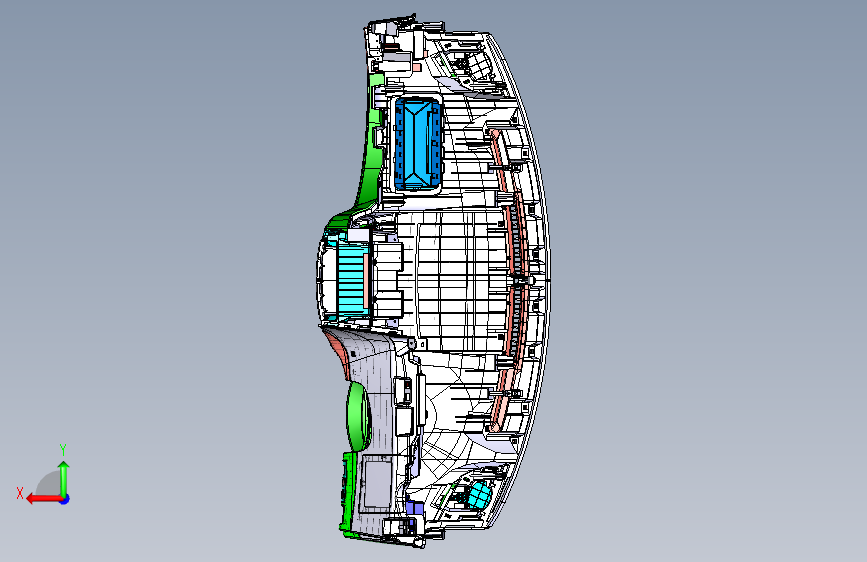This screenshot has height=562, width=867.
Task: Select the green oval part on lower model
Action: point(359,416)
